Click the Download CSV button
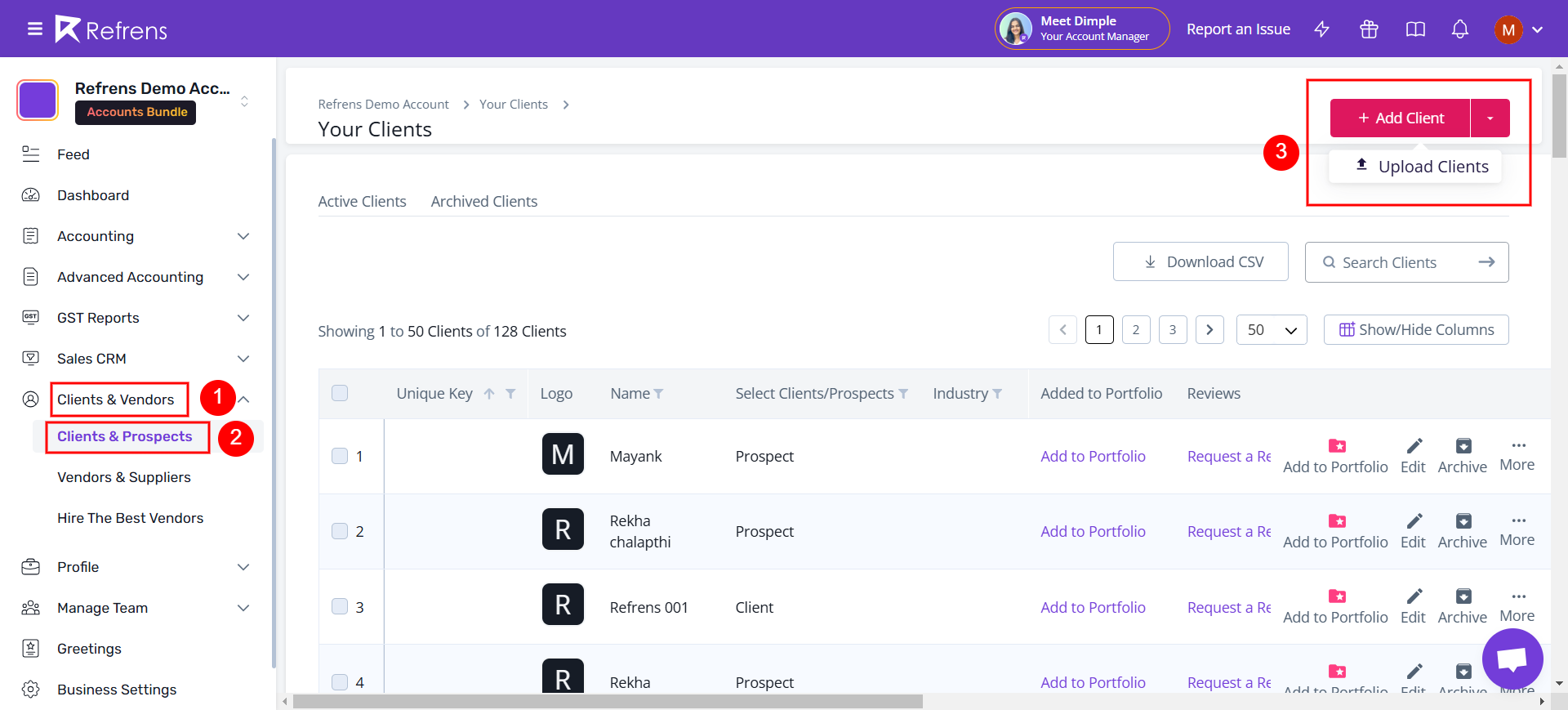1568x710 pixels. tap(1200, 261)
